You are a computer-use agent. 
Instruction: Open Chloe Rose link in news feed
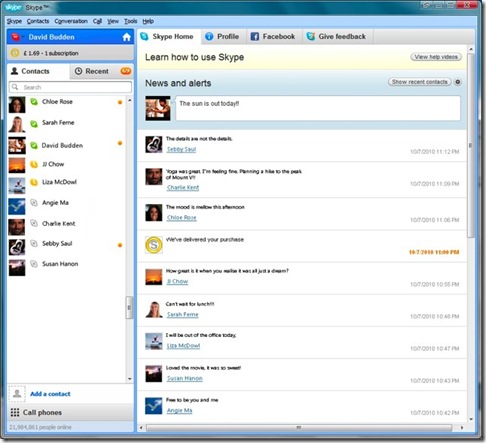(182, 217)
